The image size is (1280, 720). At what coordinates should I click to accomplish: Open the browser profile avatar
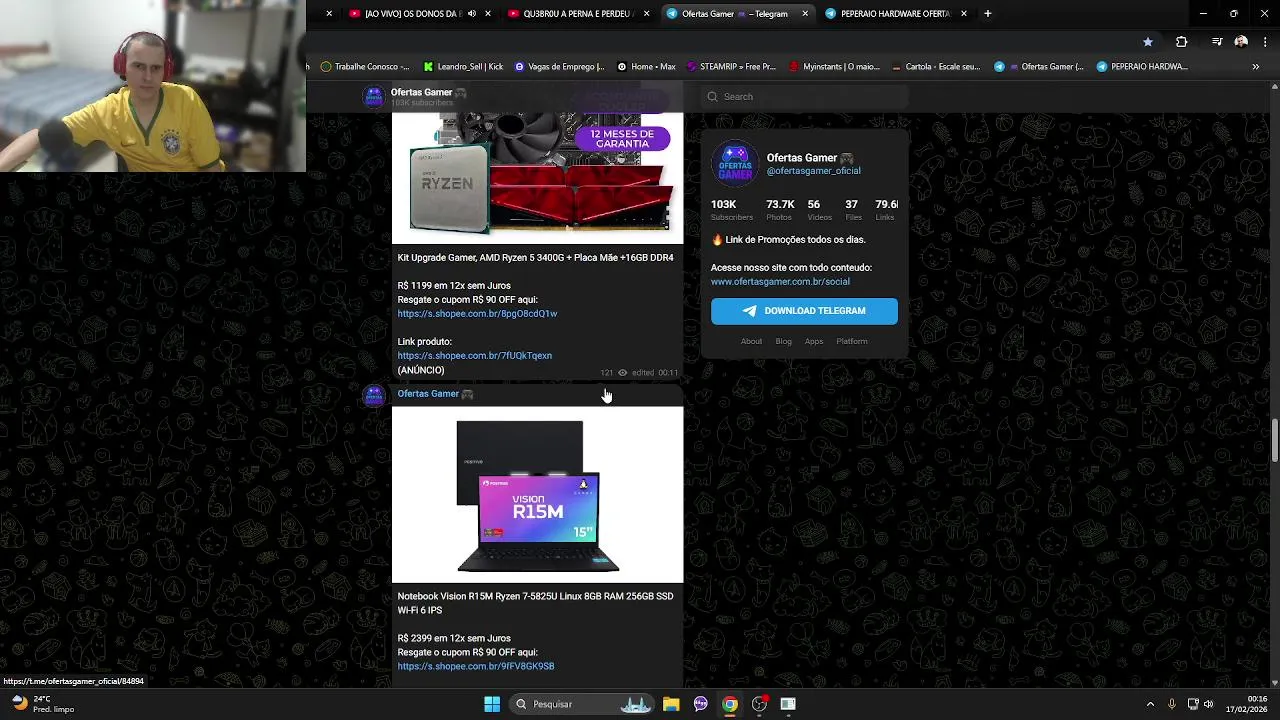[1241, 42]
